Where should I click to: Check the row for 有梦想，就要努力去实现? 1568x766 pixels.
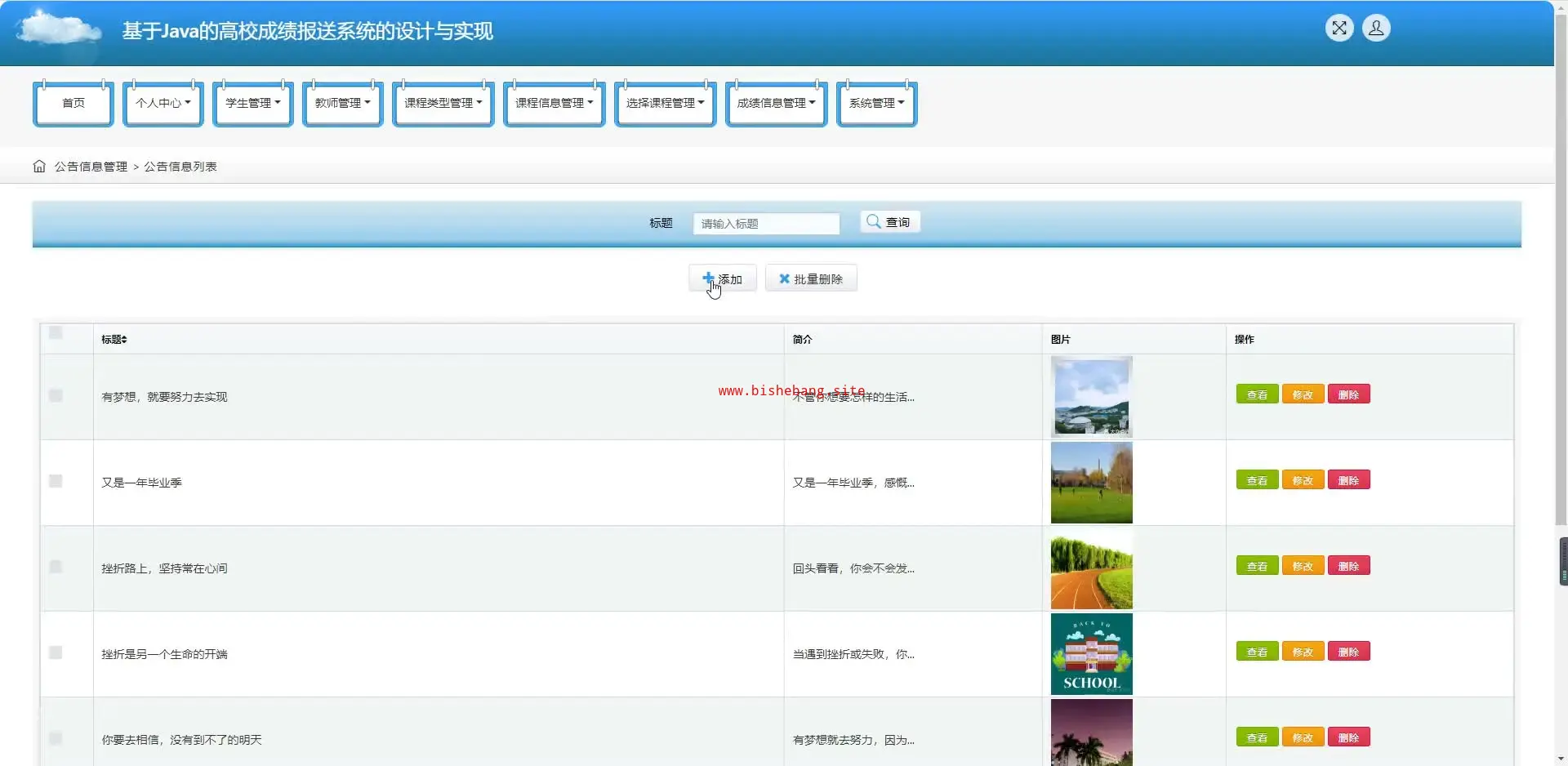pyautogui.click(x=56, y=396)
